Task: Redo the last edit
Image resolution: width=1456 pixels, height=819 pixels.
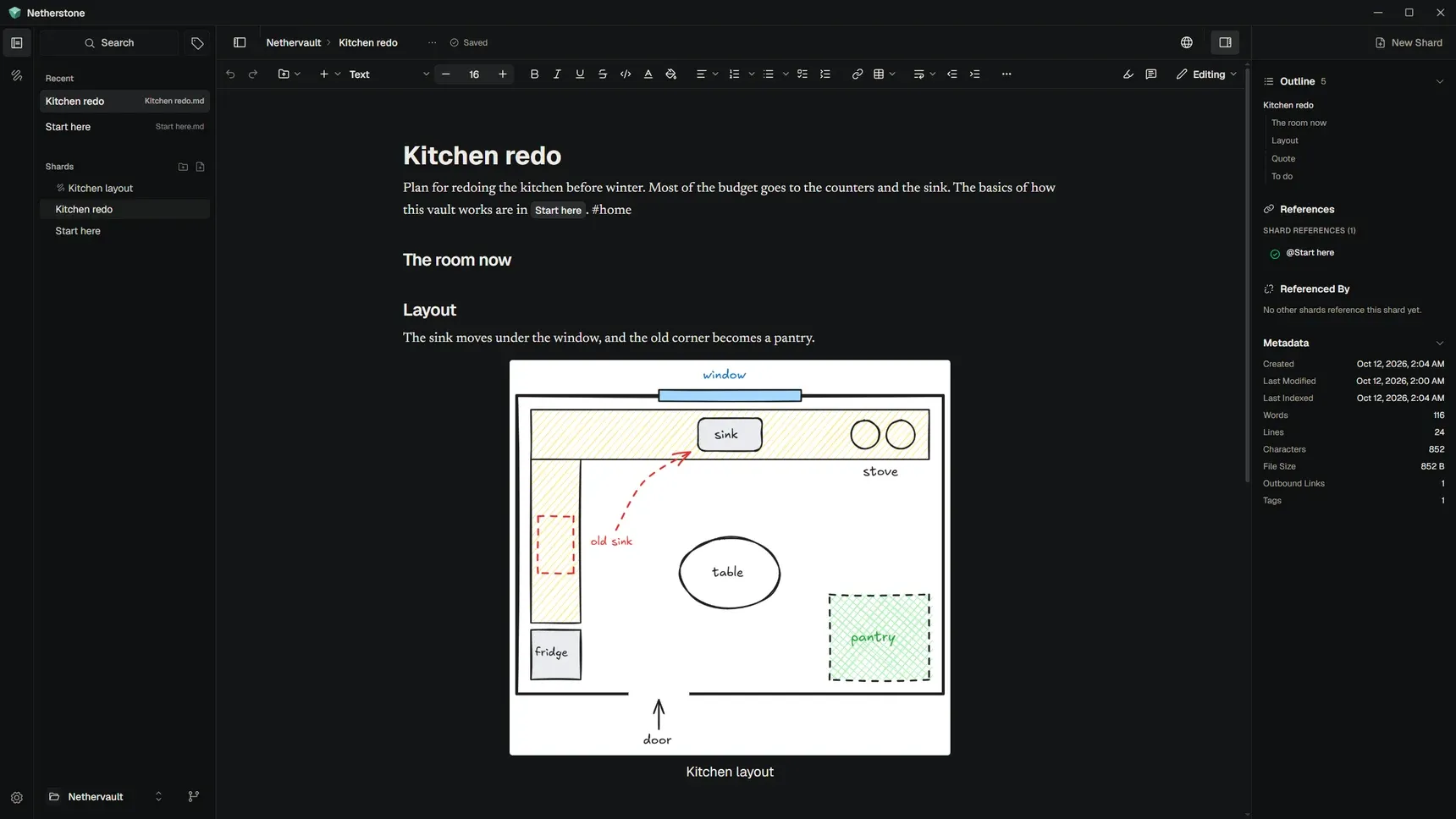Action: [x=253, y=74]
